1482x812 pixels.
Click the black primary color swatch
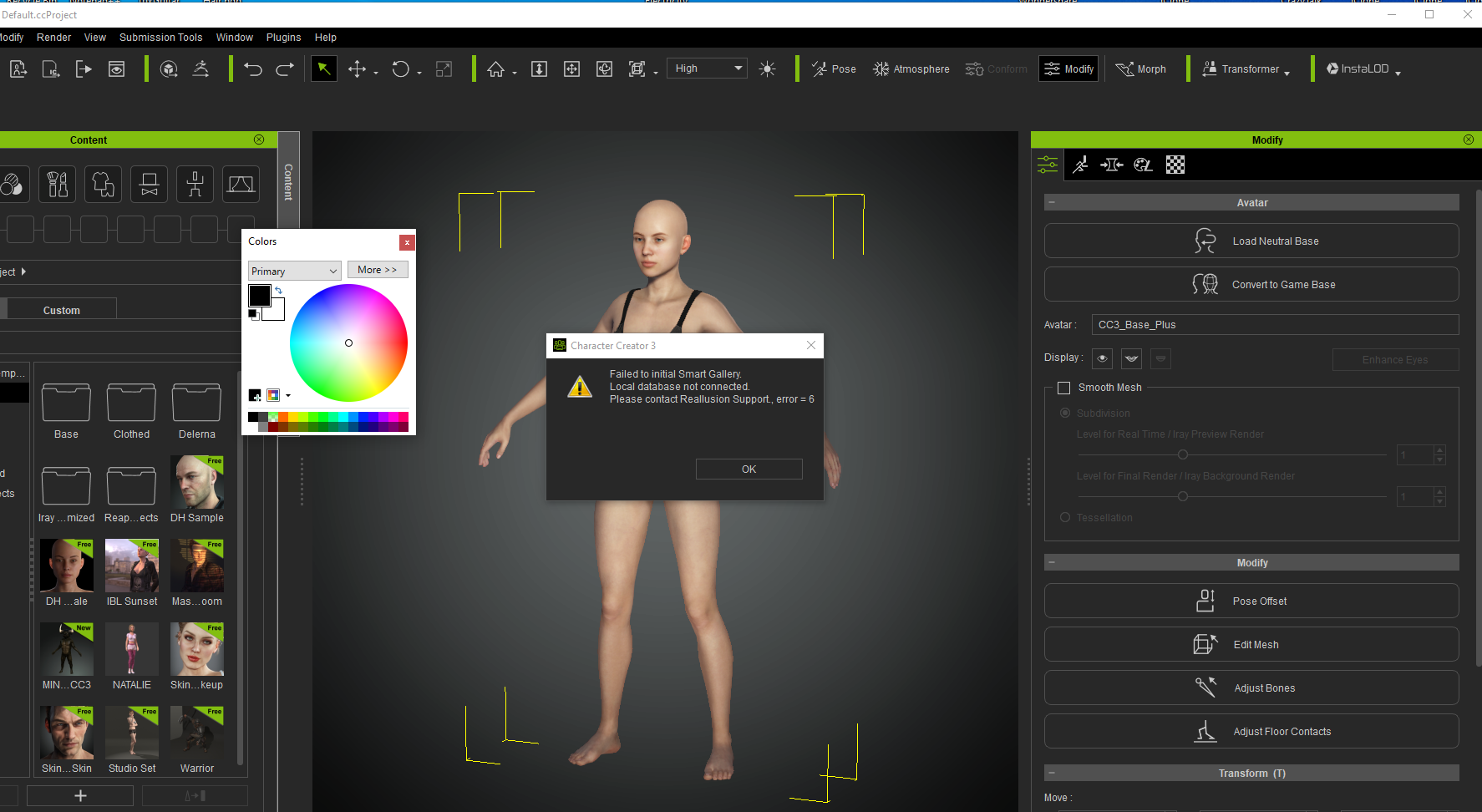[x=260, y=295]
